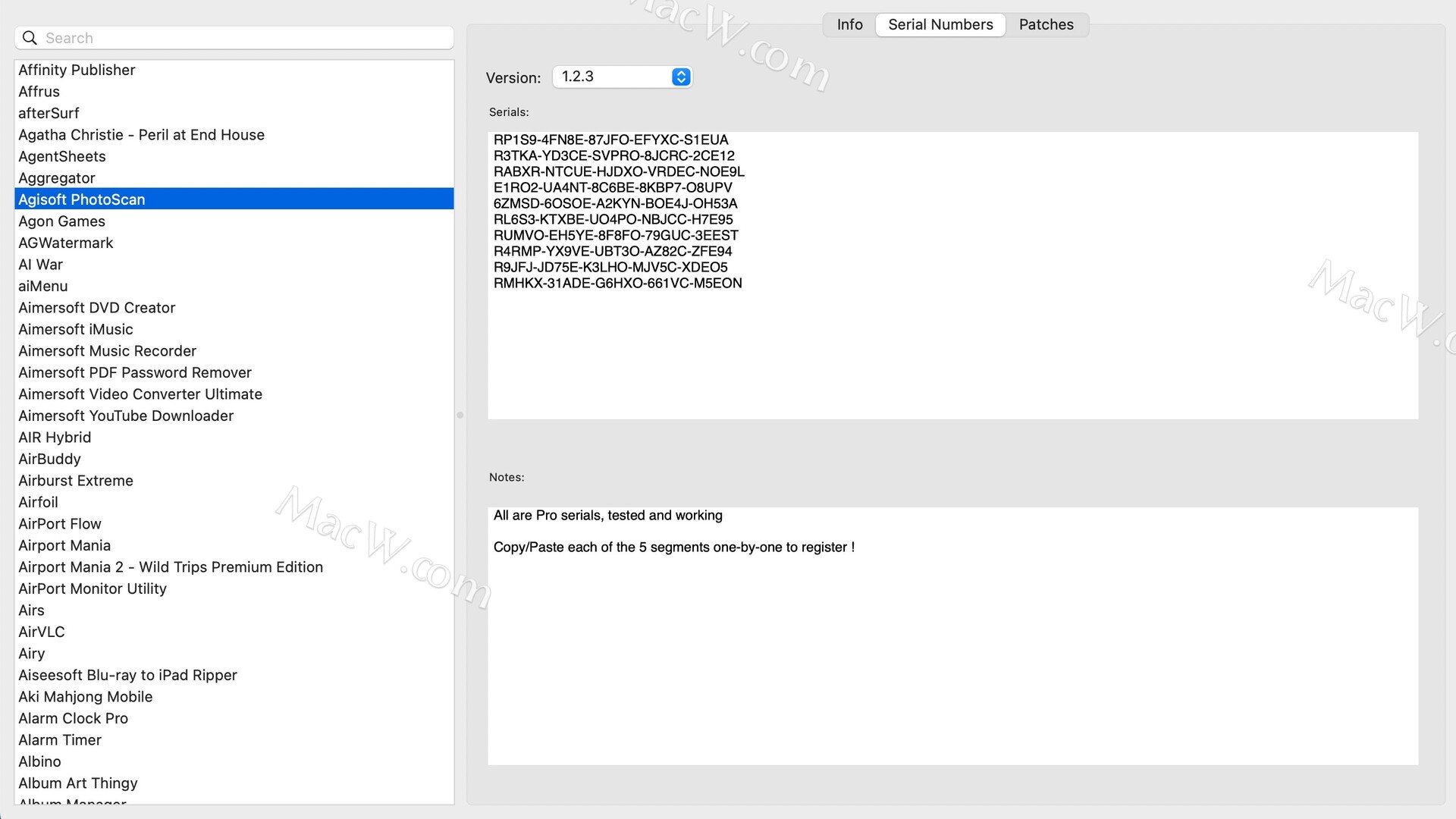Select Affrus in the list

click(x=234, y=92)
